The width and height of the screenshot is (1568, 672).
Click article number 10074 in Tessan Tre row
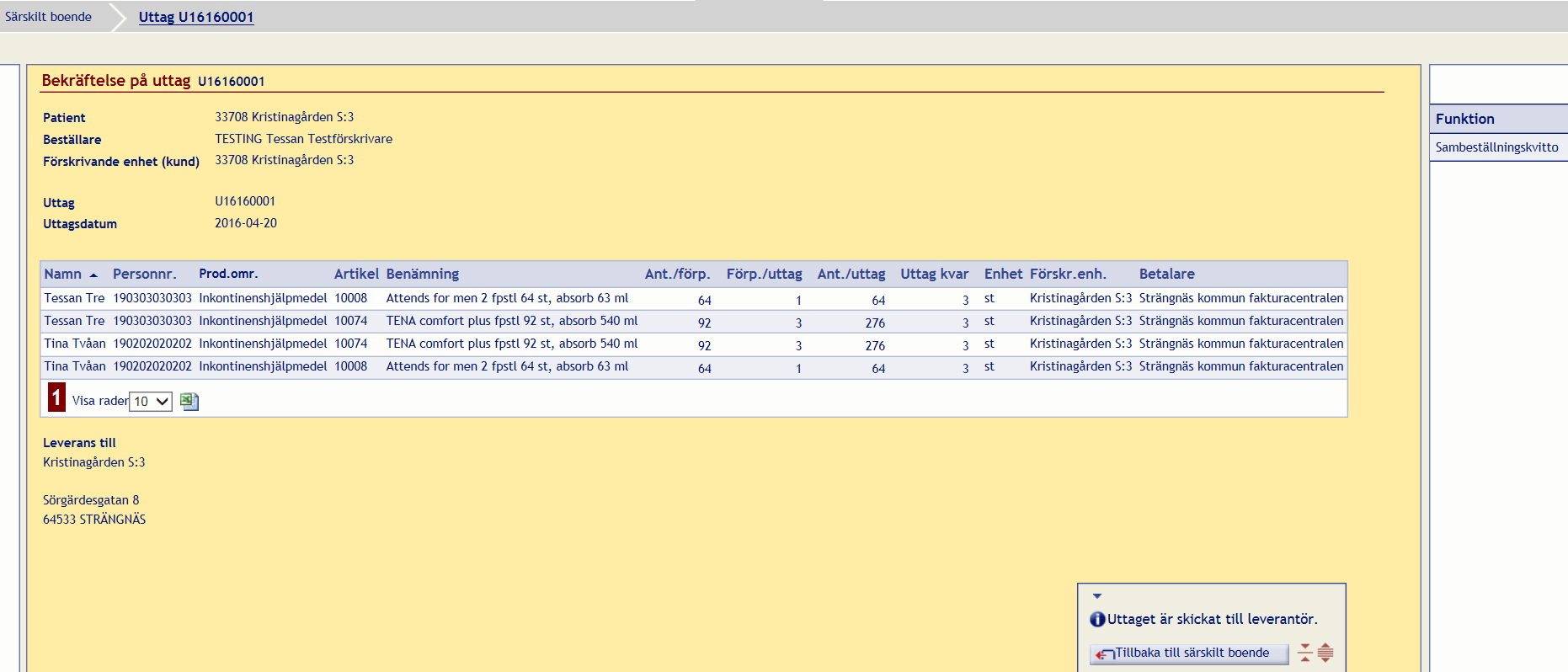(351, 321)
